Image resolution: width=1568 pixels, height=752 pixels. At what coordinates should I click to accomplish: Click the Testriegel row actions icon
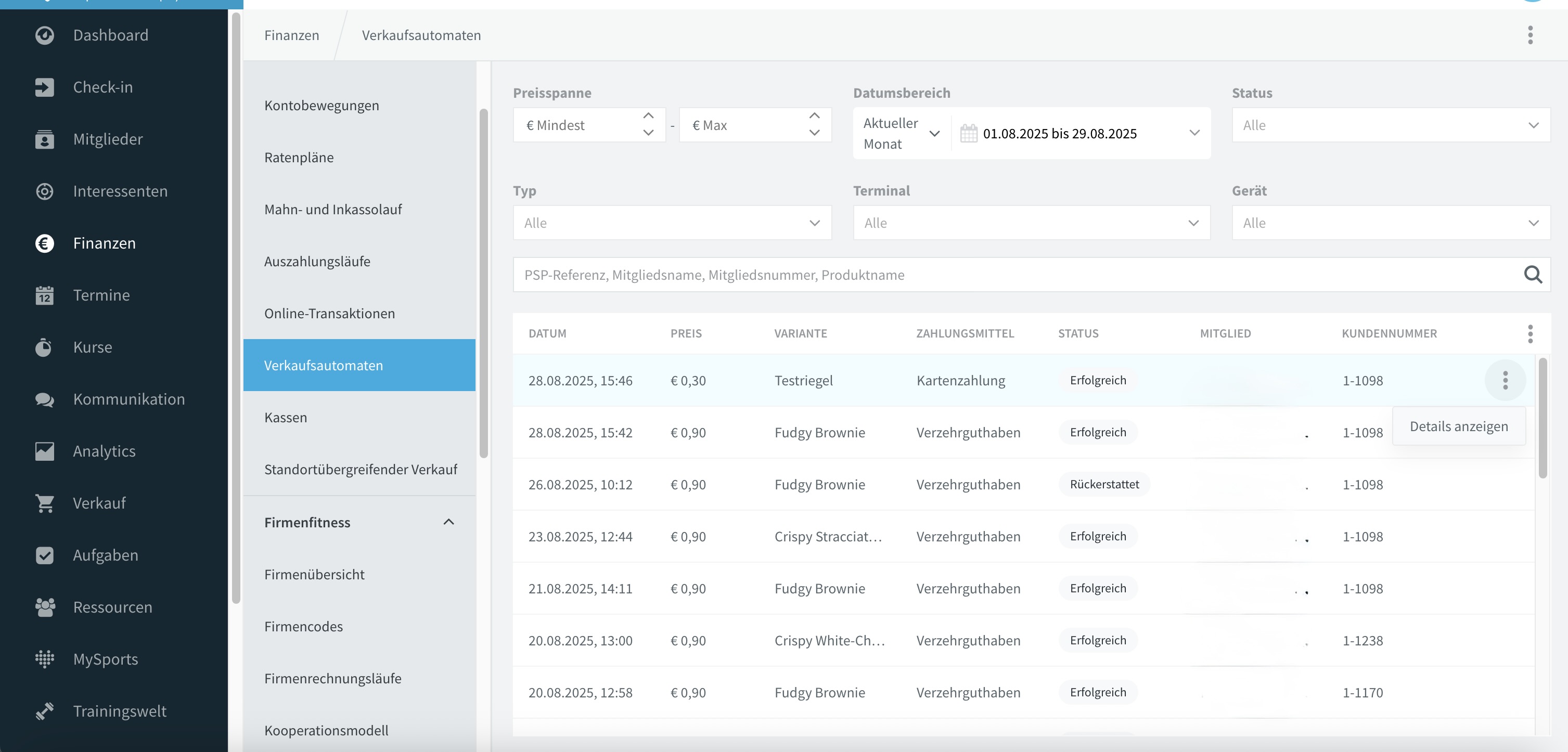1505,381
